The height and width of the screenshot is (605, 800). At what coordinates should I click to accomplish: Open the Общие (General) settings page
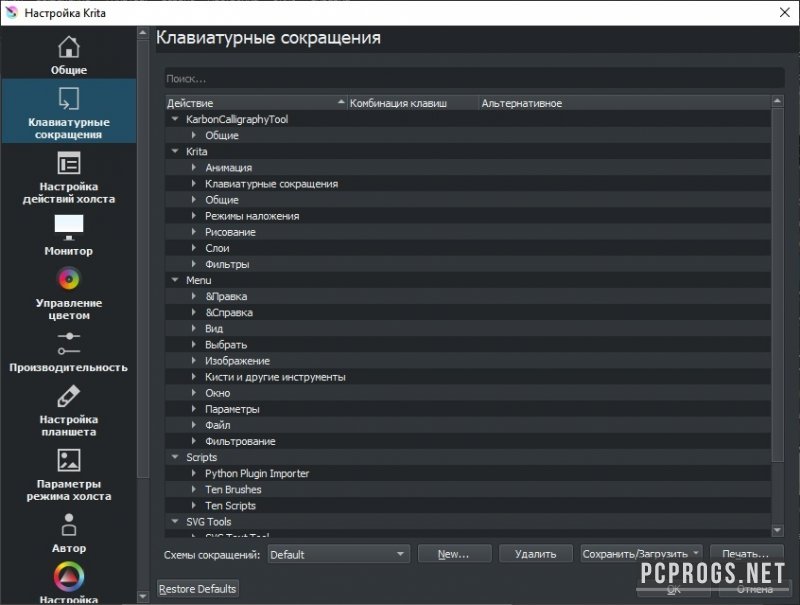pos(68,55)
